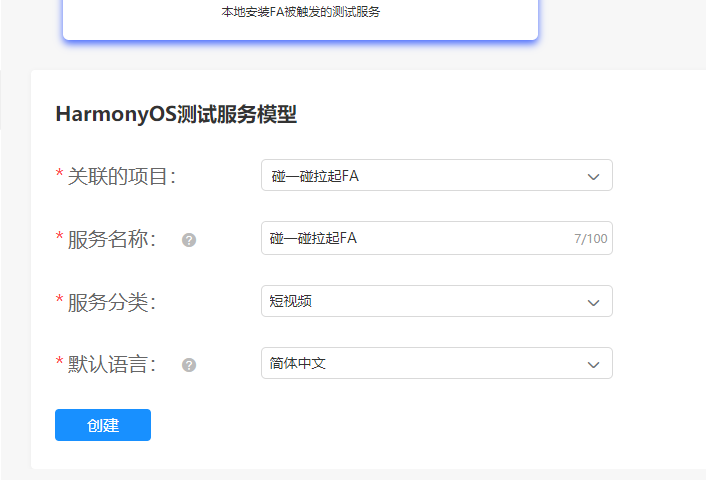706x480 pixels.
Task: Click the help icon beside 默认语言
Action: tap(189, 365)
